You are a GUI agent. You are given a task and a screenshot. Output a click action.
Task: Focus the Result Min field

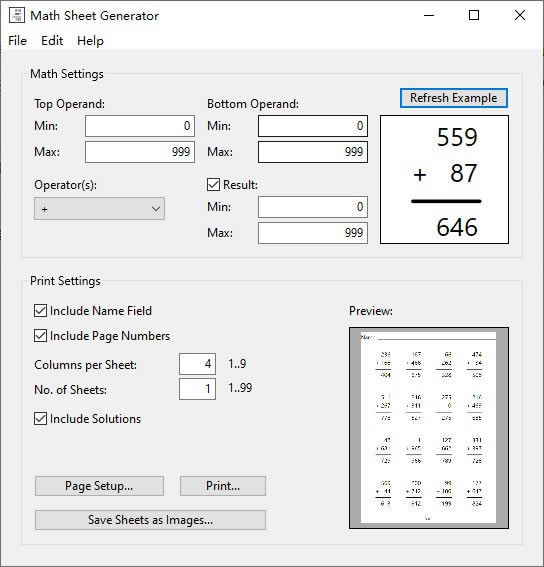(313, 207)
